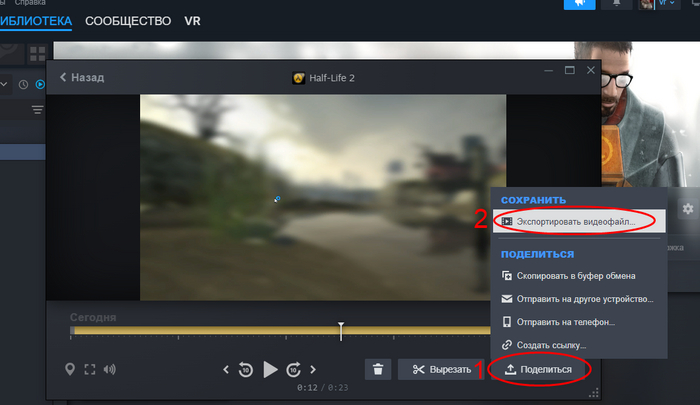The height and width of the screenshot is (405, 700).
Task: Choose Создать ссылку...
Action: 579,345
